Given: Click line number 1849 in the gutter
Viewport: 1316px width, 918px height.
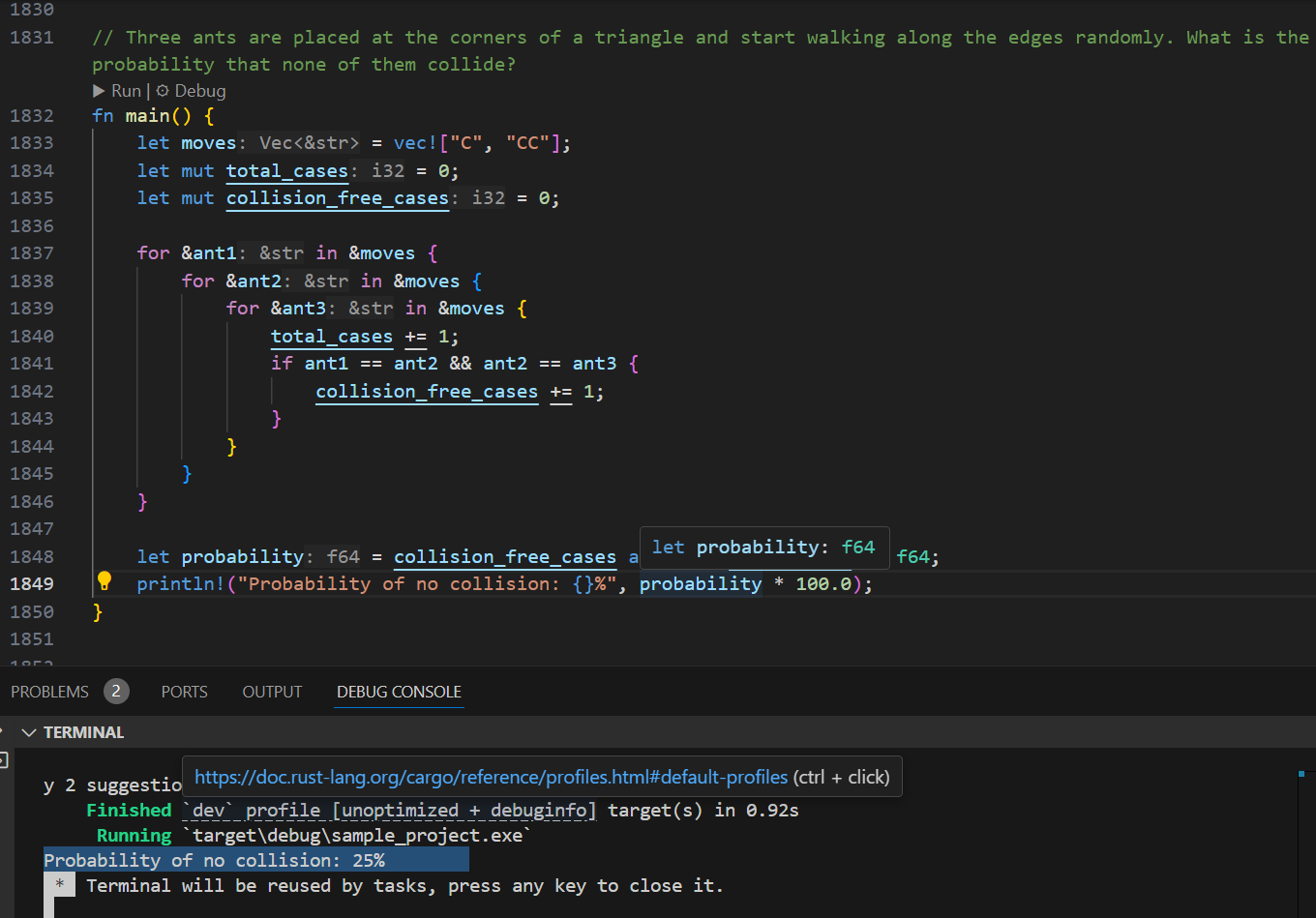Looking at the screenshot, I should pyautogui.click(x=32, y=584).
